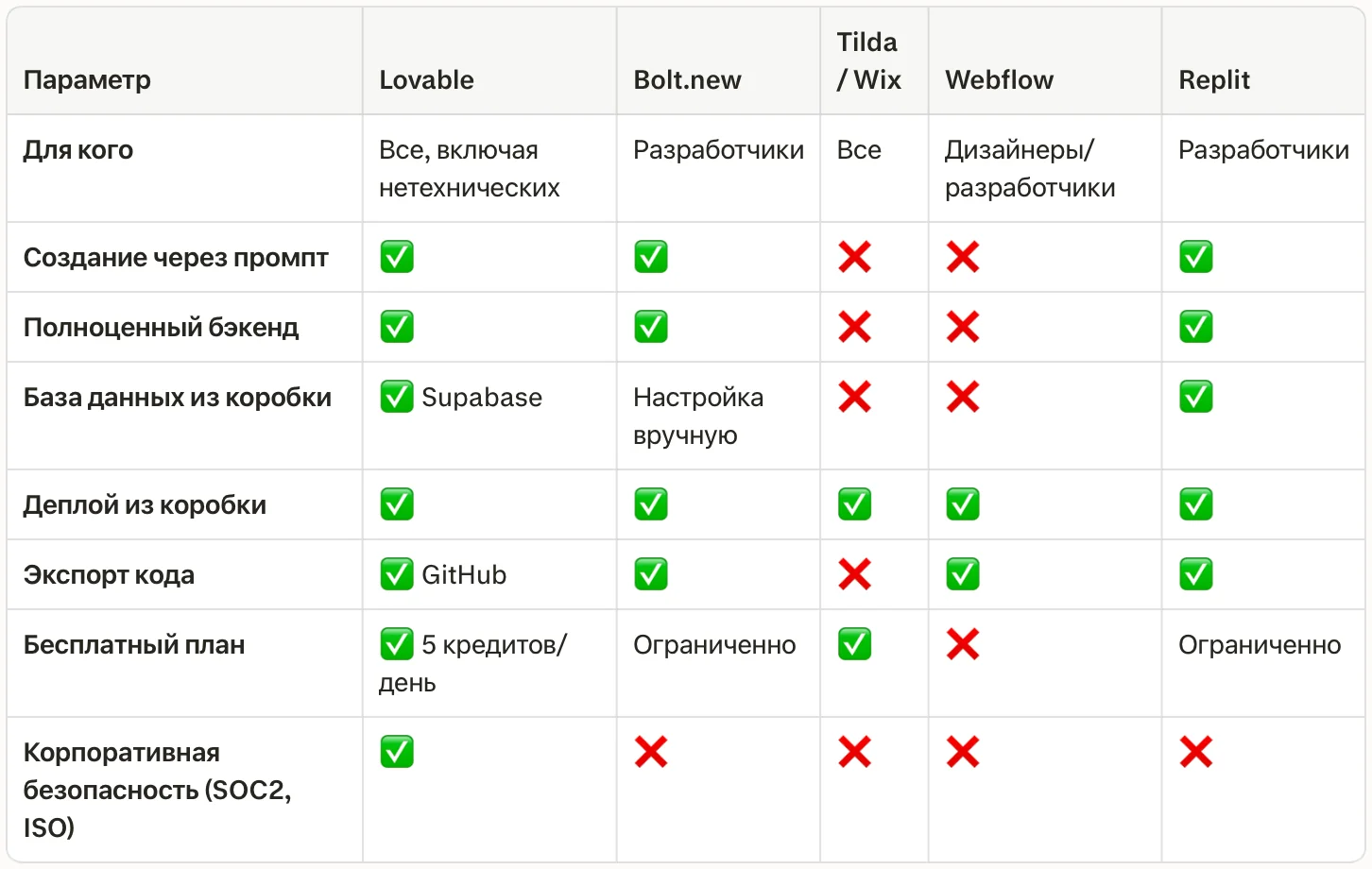Click the Lovable column header
This screenshot has width=1372, height=869.
(x=426, y=80)
